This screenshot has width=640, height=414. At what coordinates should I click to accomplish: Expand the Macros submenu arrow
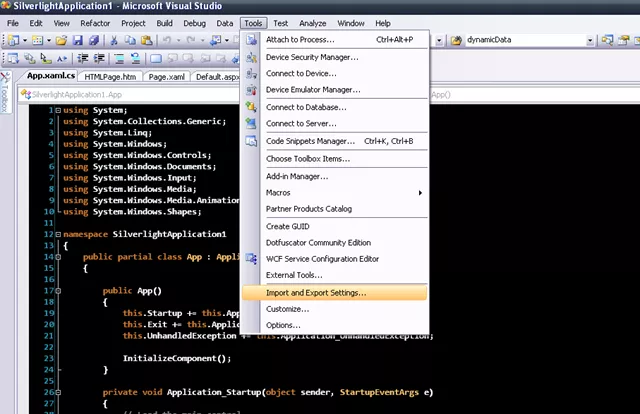point(420,193)
